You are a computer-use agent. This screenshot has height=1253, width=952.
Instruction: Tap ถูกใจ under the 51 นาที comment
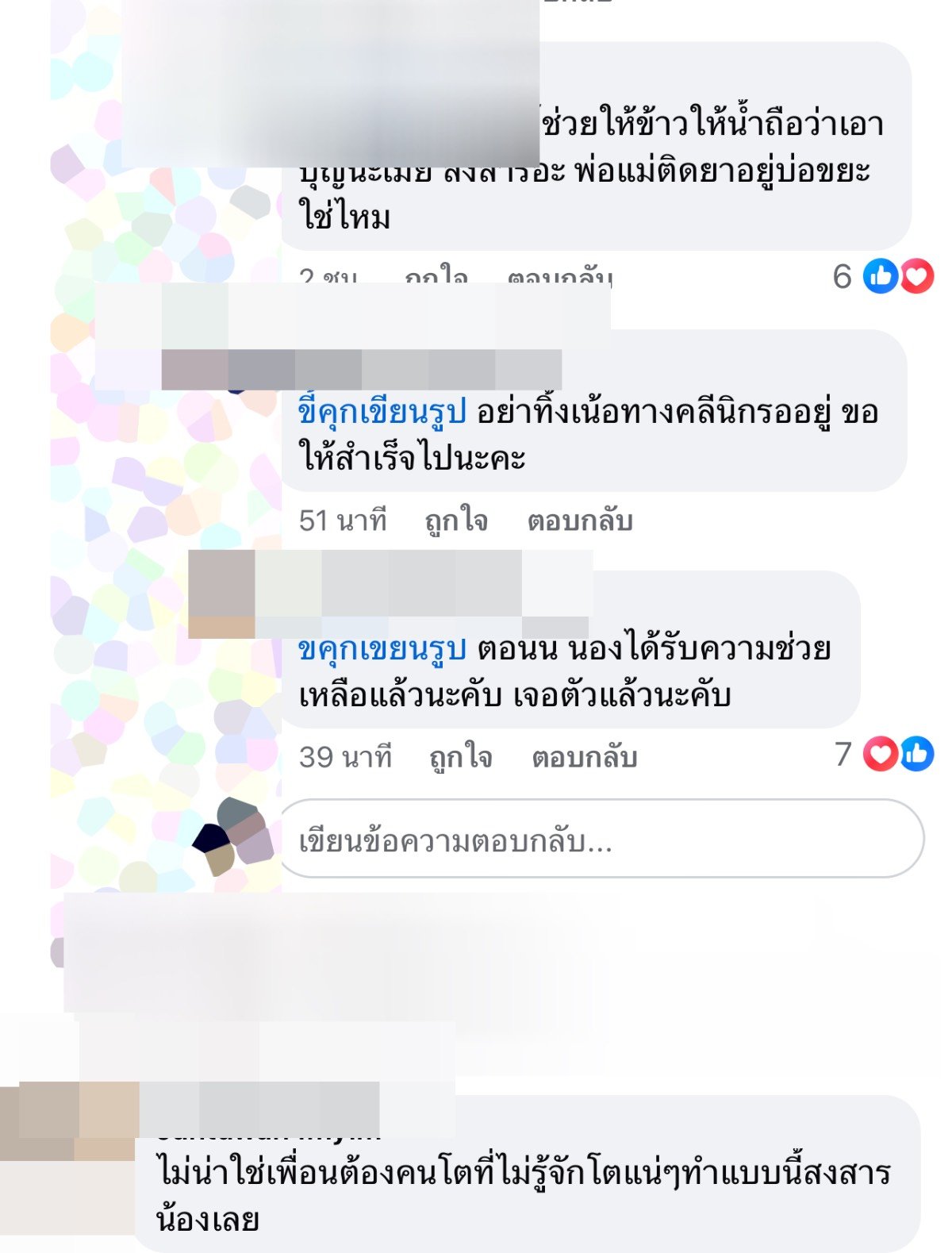456,521
